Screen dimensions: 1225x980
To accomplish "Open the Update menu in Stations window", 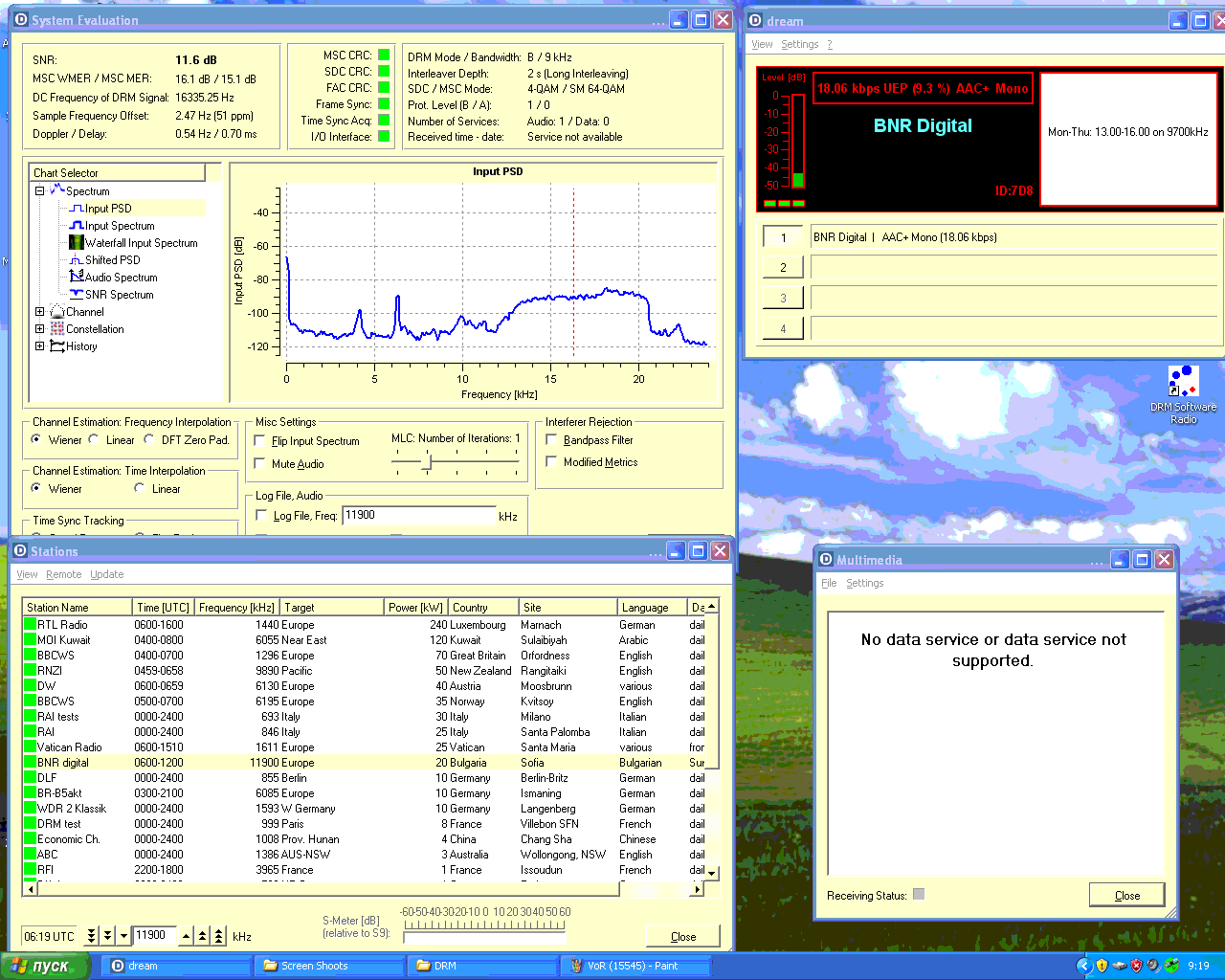I will [x=106, y=574].
